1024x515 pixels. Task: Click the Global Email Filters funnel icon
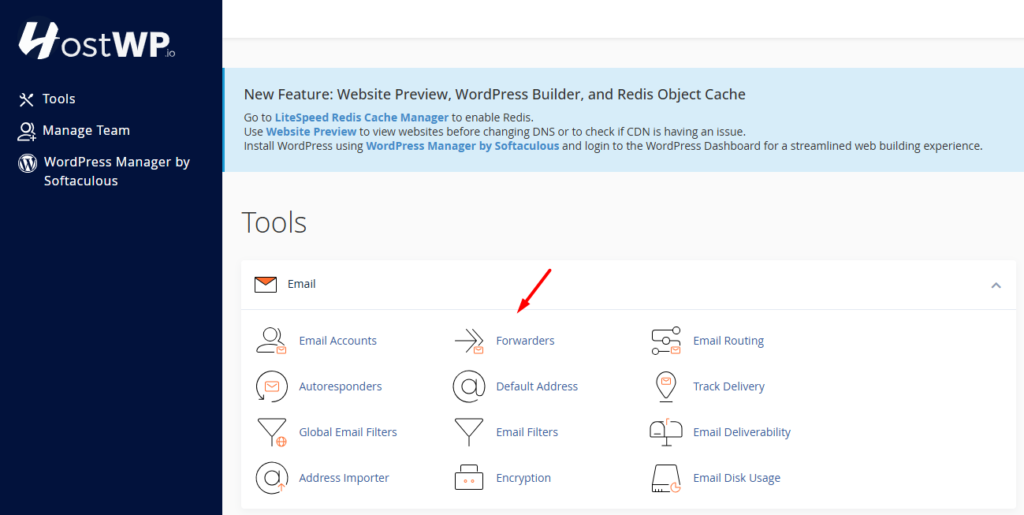pos(272,432)
